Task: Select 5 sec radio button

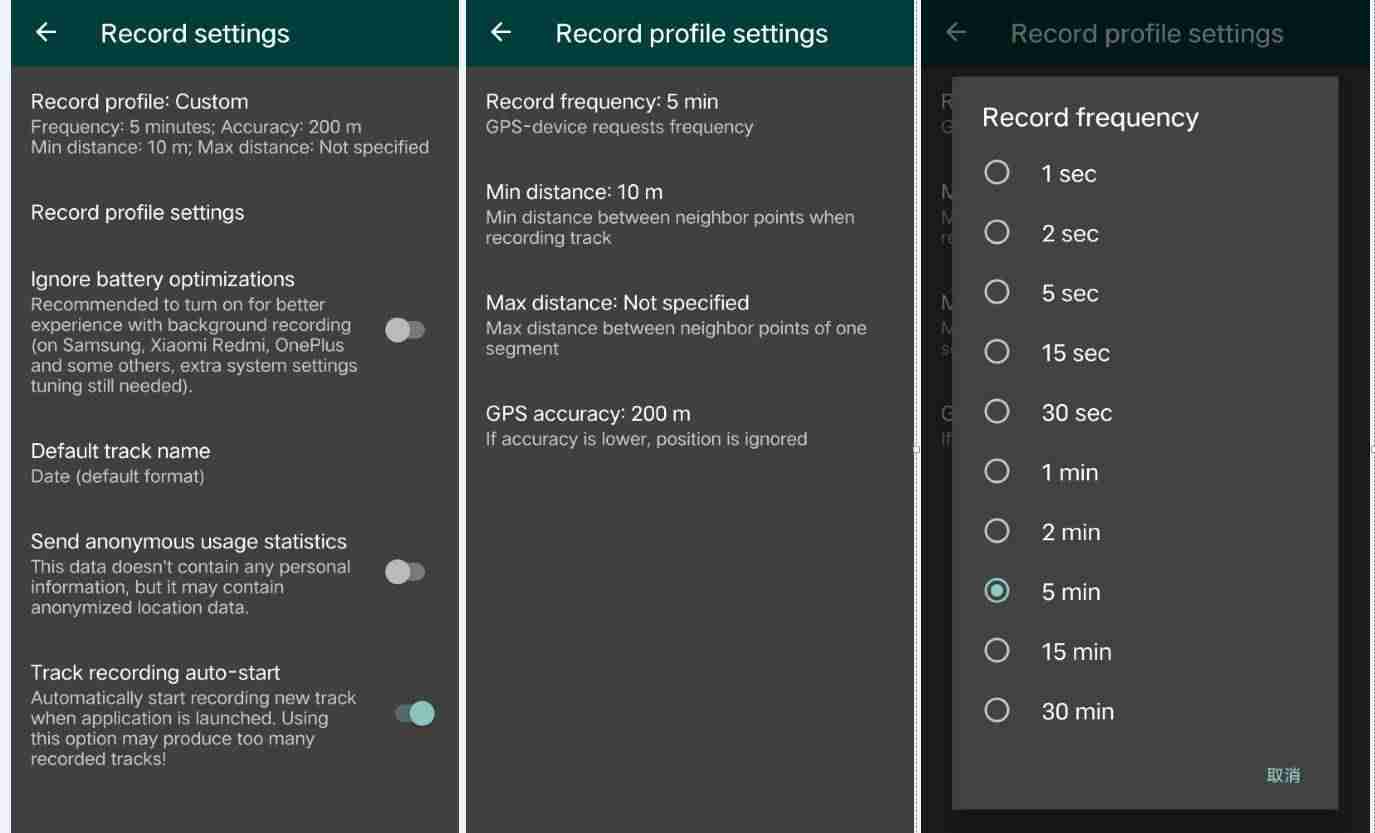Action: pyautogui.click(x=997, y=292)
